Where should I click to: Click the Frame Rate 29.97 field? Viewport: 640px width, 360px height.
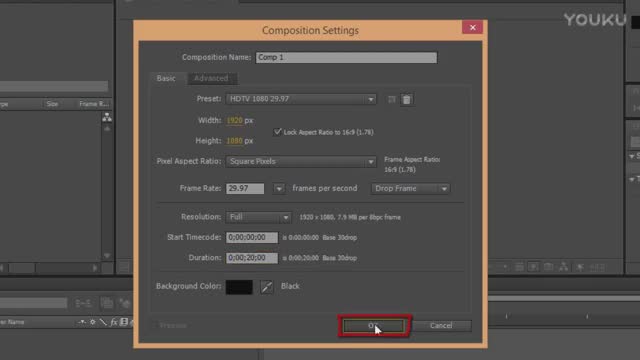(x=245, y=189)
